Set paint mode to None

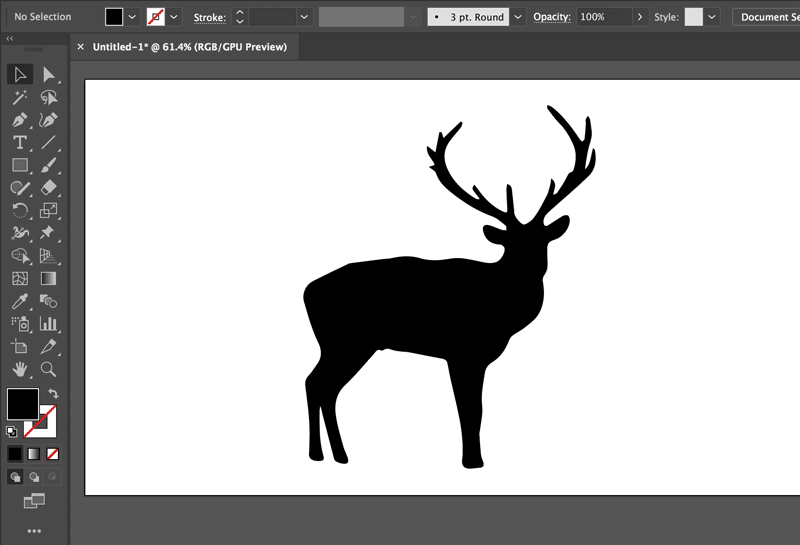click(53, 454)
